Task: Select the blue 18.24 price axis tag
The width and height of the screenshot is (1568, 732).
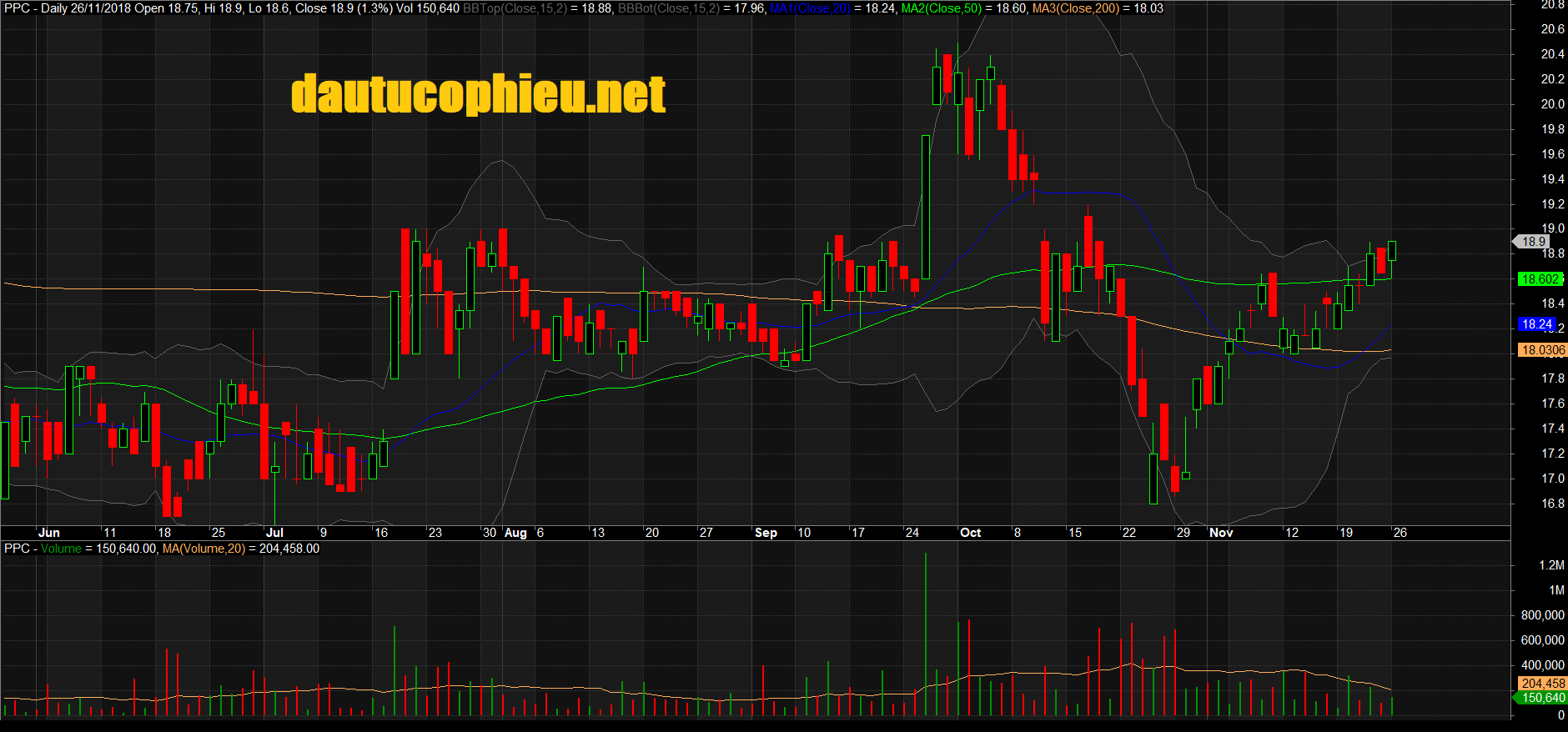Action: click(x=1537, y=324)
